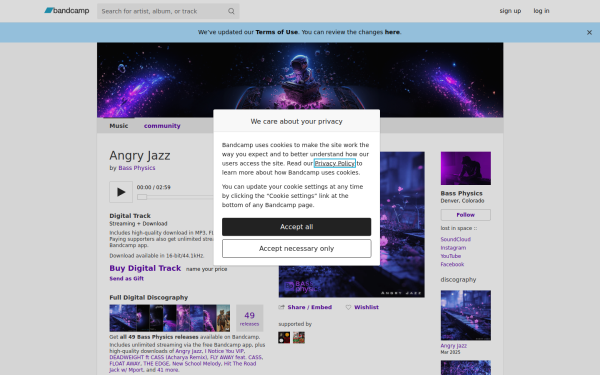600x375 pixels.
Task: Open the Bass Physics artist link under the title
Action: [137, 168]
